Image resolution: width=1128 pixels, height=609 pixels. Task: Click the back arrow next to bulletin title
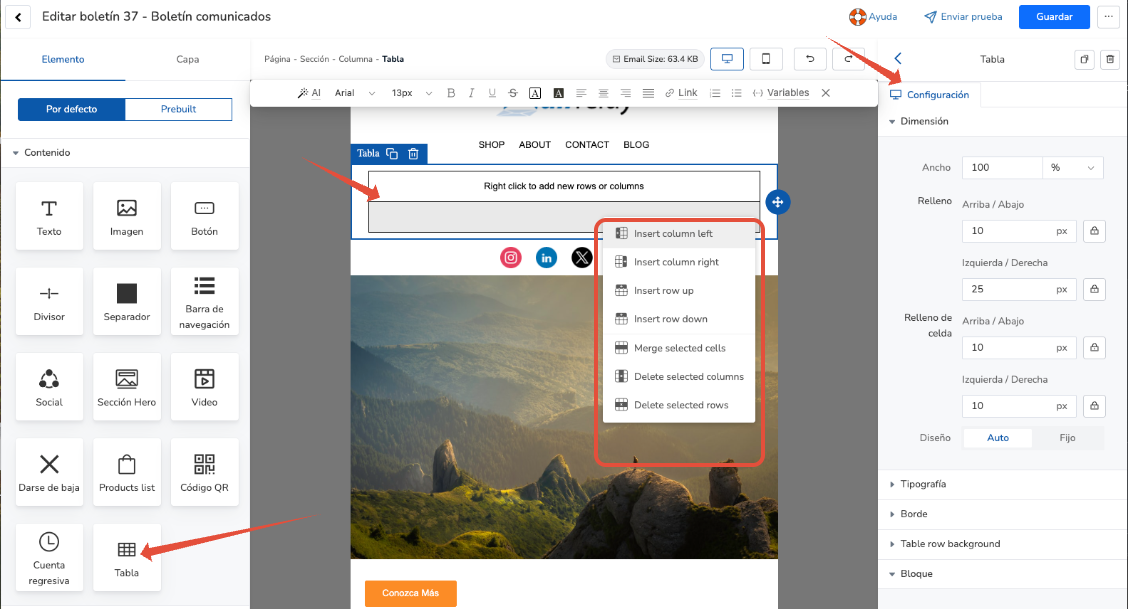[18, 17]
